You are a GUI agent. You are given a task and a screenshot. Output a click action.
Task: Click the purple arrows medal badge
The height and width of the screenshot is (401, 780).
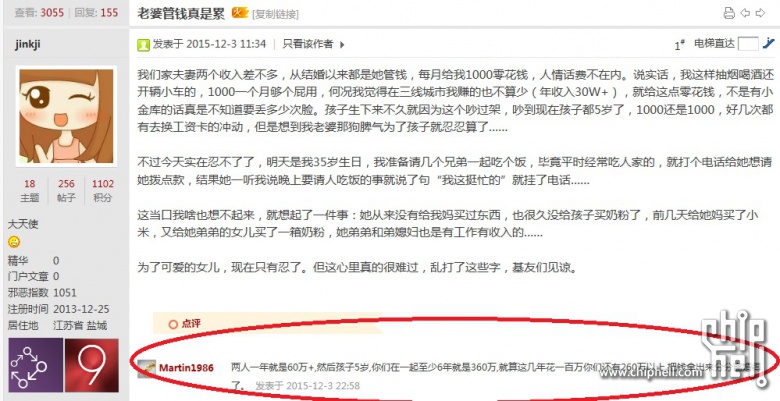tap(35, 365)
